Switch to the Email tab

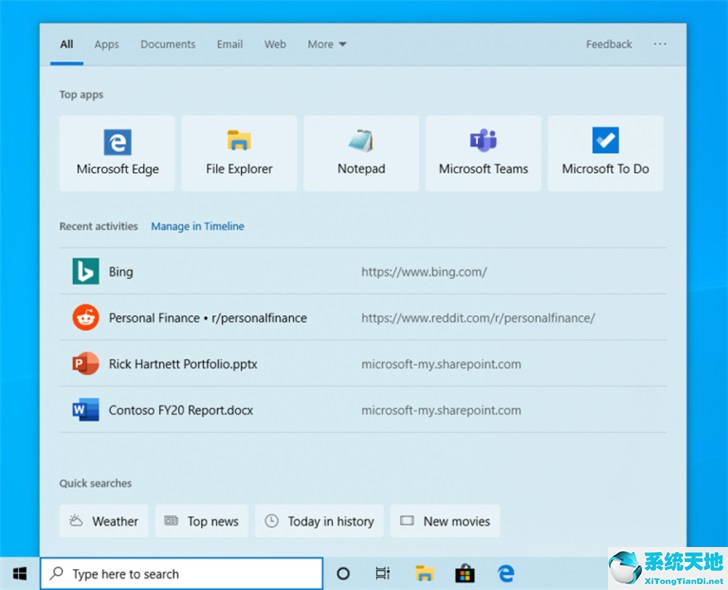point(230,44)
